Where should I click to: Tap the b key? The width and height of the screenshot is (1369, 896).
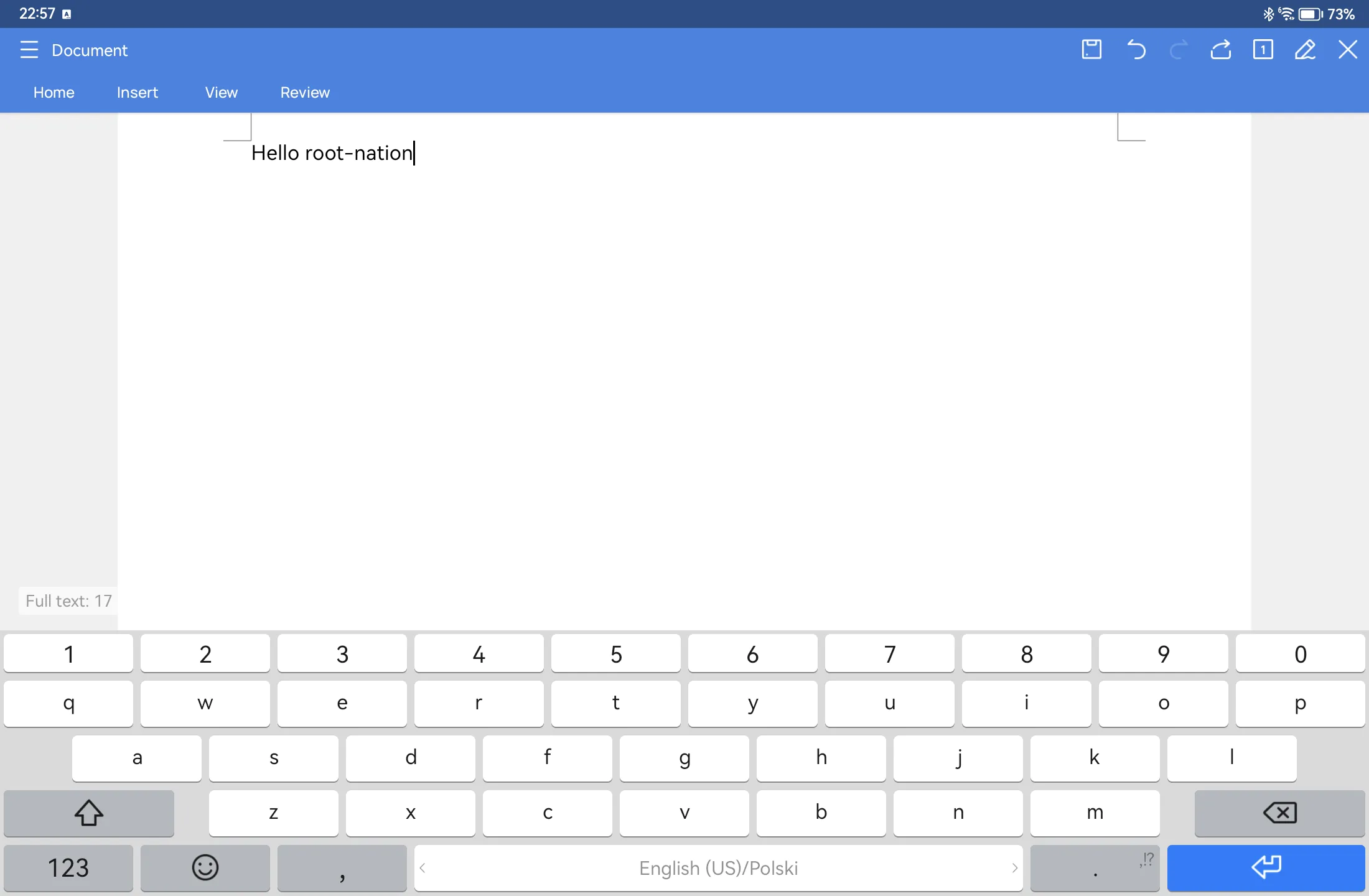(821, 813)
